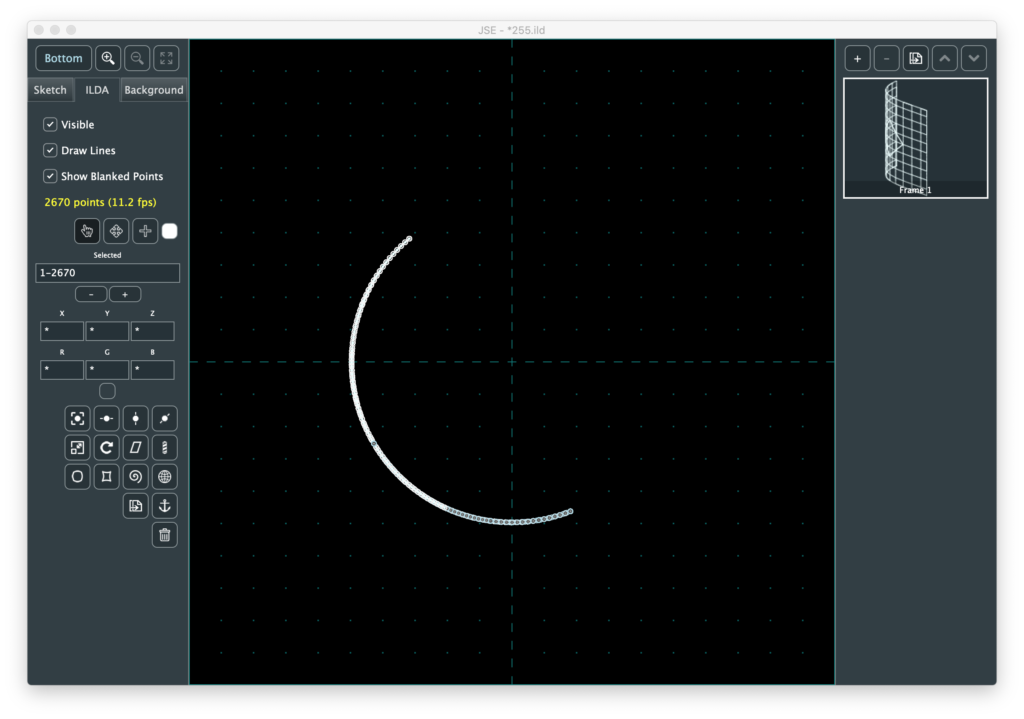Disable Show Blanked Points checkbox
This screenshot has width=1024, height=719.
(50, 176)
